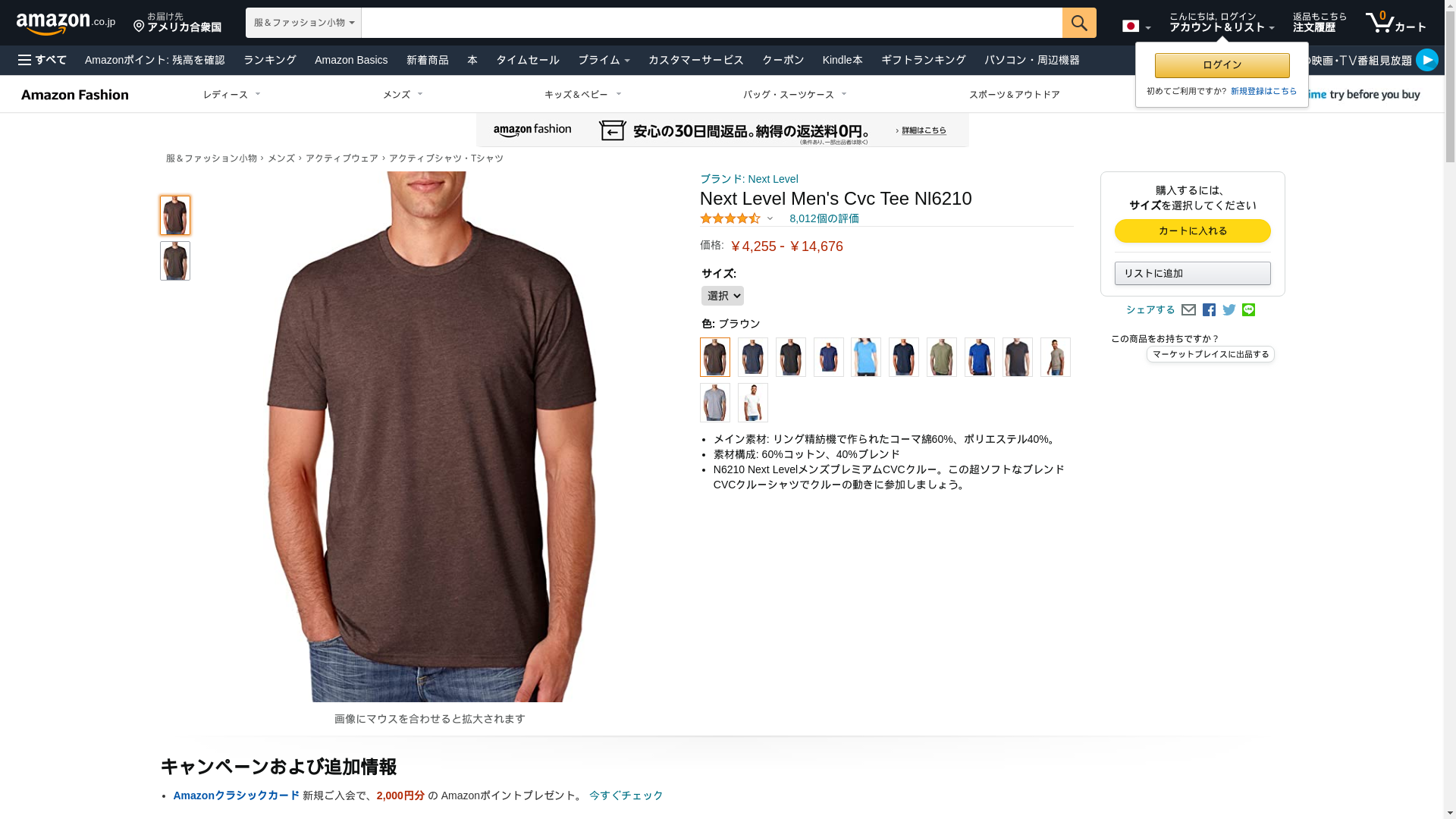Click the 8,012 reviews link

tap(824, 218)
